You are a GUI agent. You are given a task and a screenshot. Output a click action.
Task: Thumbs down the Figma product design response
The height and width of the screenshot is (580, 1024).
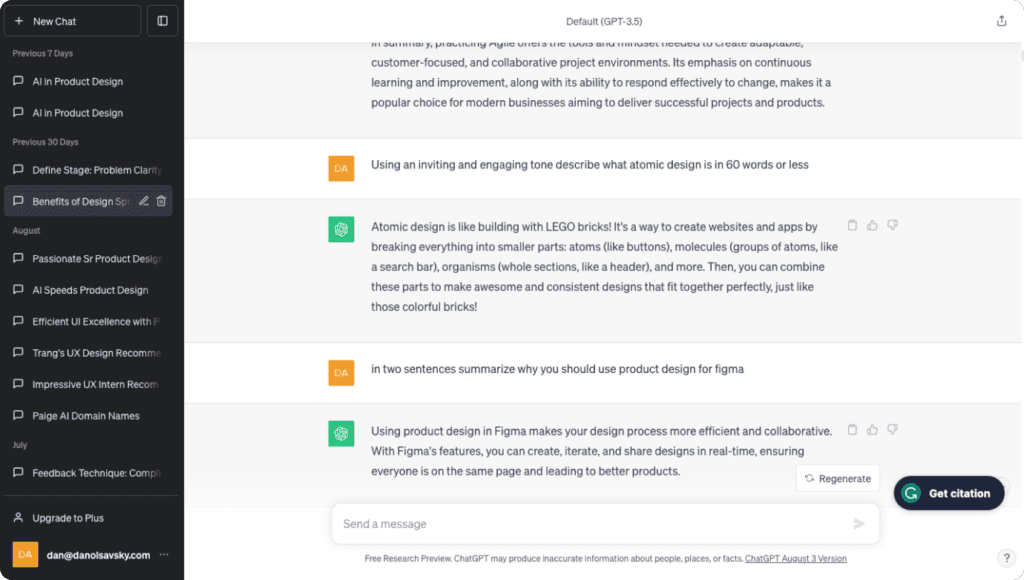click(x=892, y=430)
